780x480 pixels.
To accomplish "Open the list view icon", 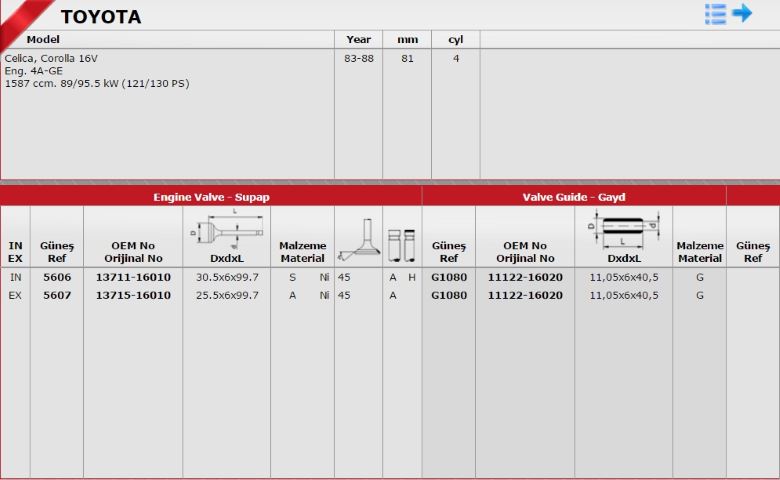I will (x=715, y=14).
